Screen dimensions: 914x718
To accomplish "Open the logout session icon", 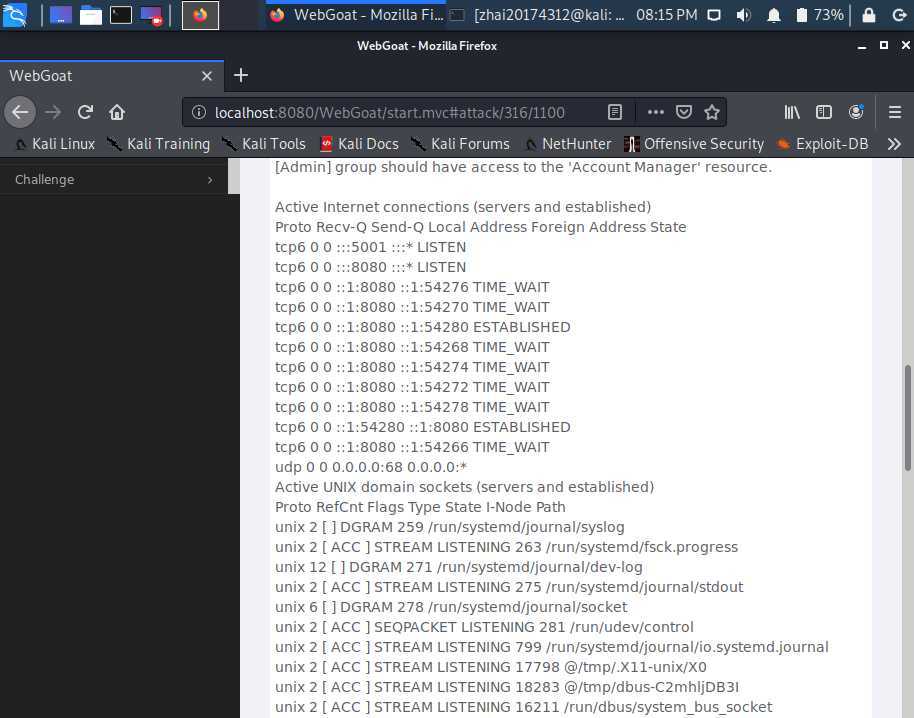I will 899,15.
